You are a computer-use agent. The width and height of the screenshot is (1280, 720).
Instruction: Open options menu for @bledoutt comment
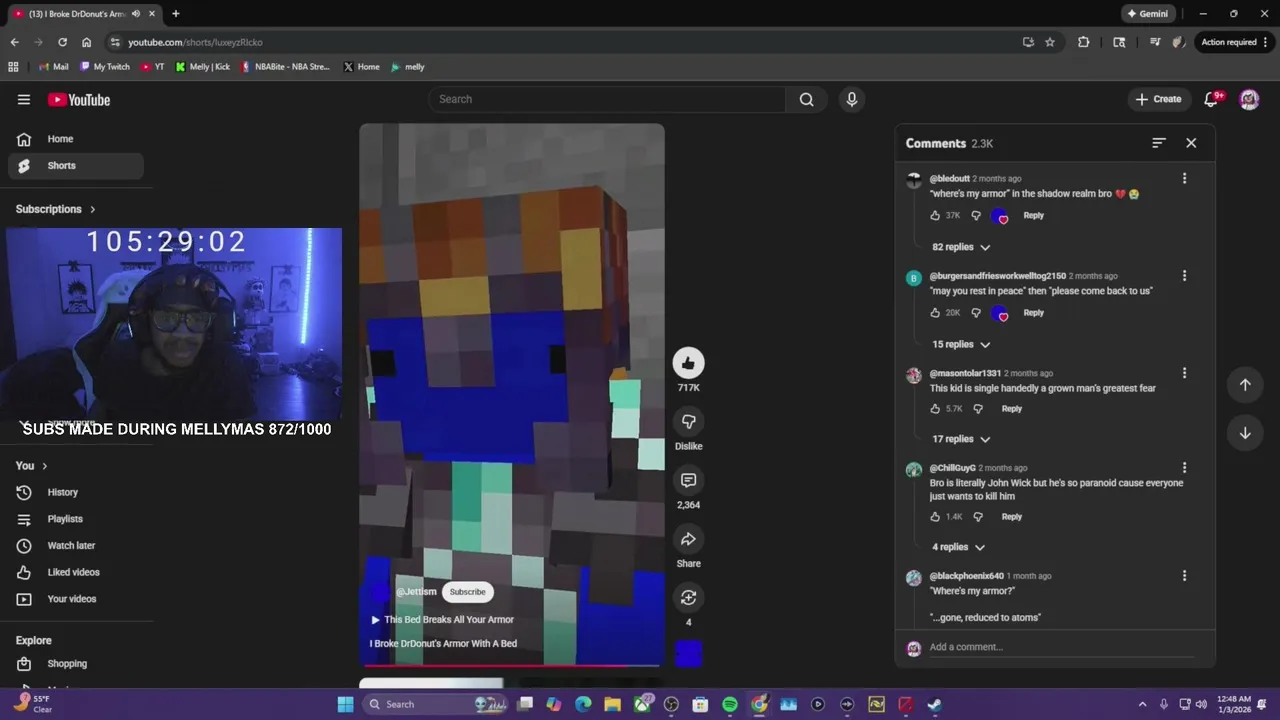[1184, 178]
